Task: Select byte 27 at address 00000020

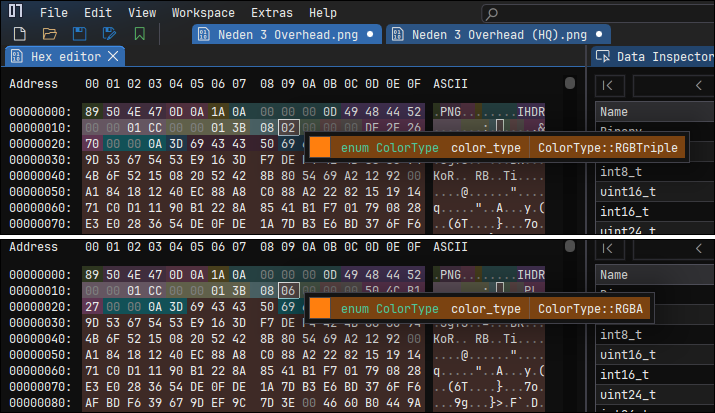Action: point(92,307)
